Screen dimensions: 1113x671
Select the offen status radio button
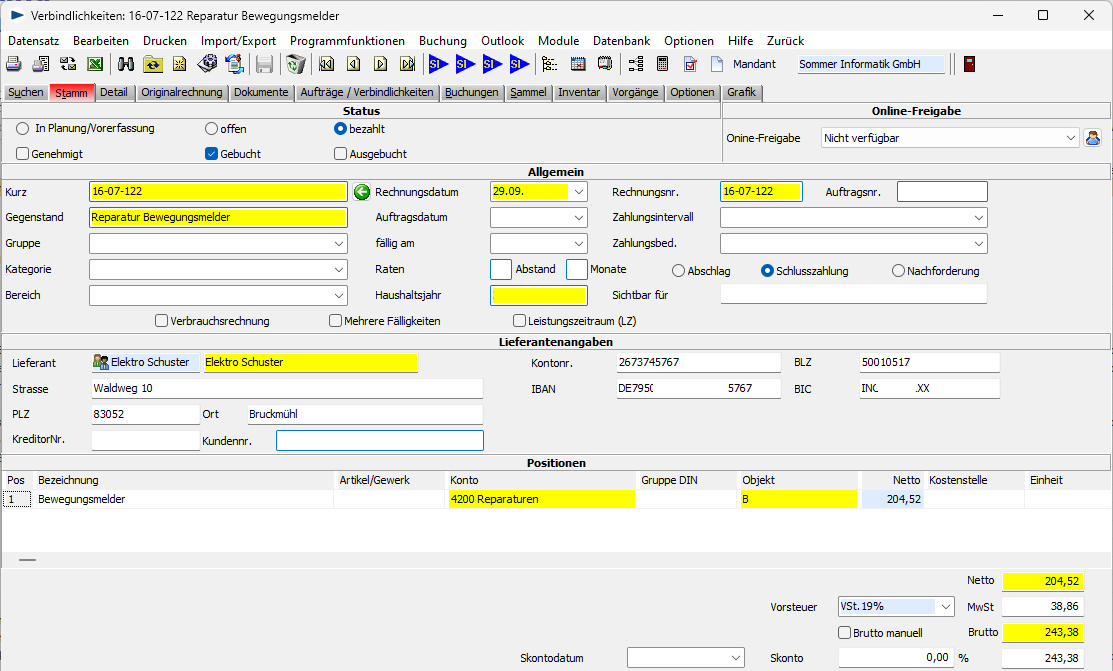click(211, 129)
